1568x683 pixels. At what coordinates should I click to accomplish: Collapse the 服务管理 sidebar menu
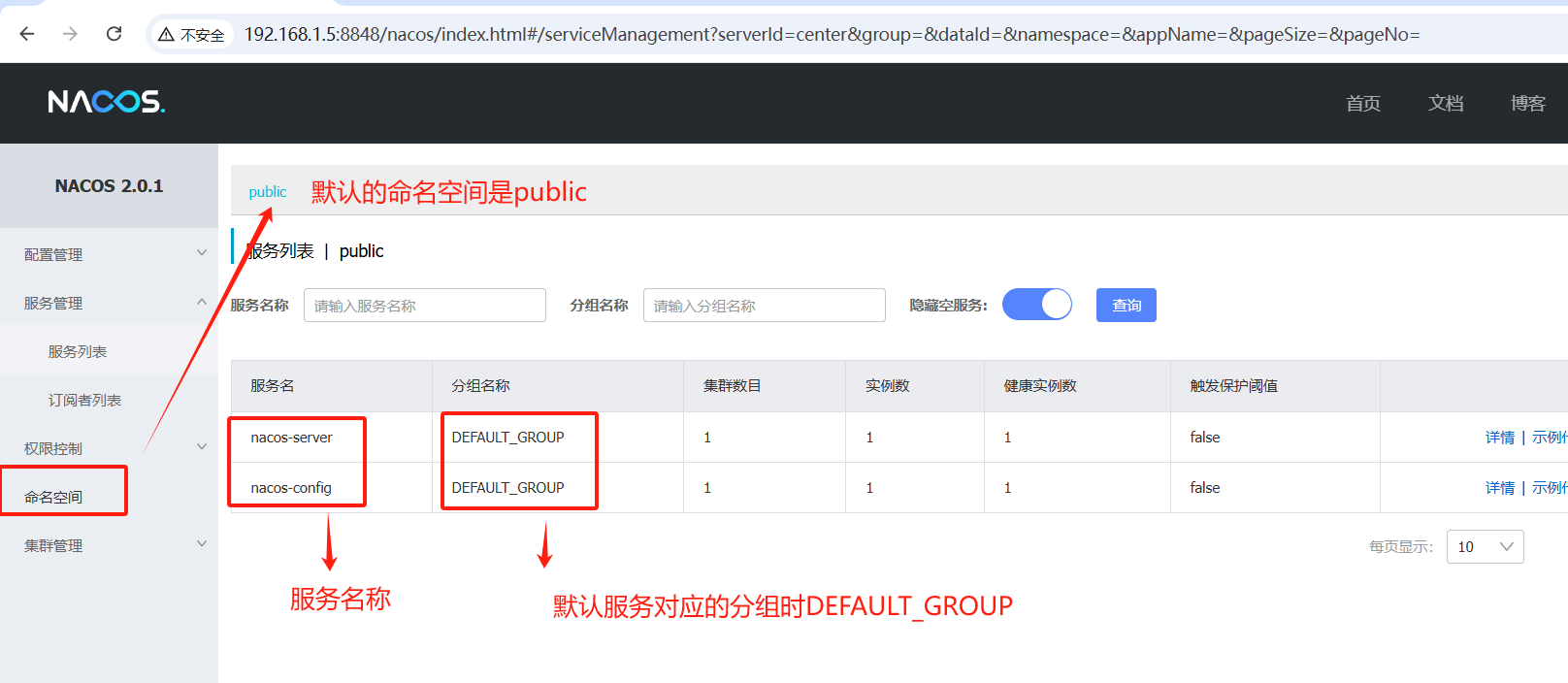coord(109,302)
